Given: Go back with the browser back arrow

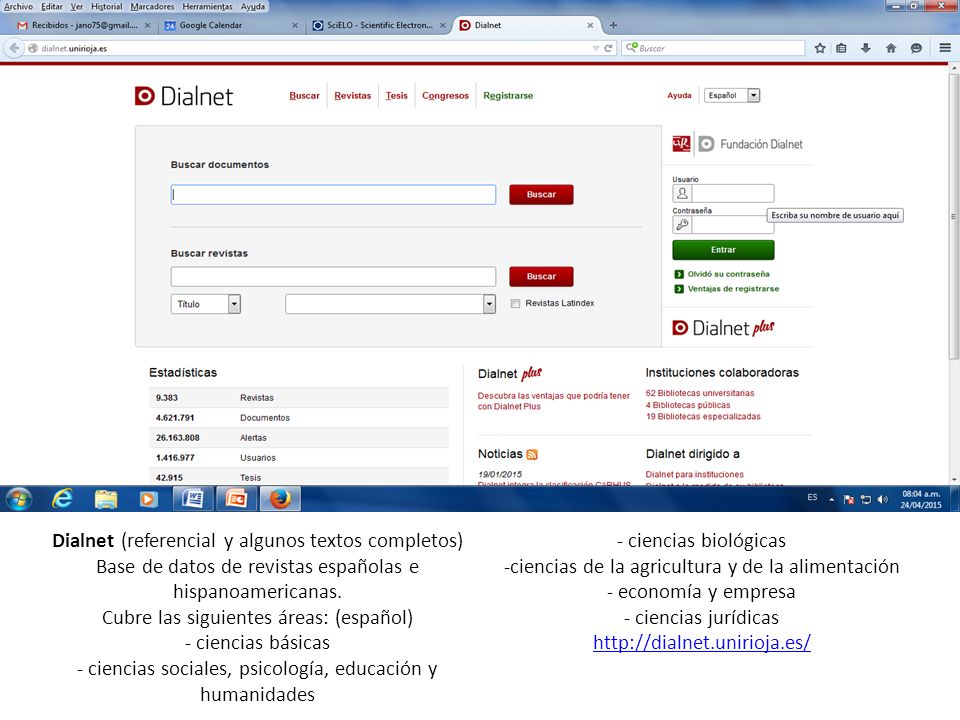Looking at the screenshot, I should coord(14,48).
